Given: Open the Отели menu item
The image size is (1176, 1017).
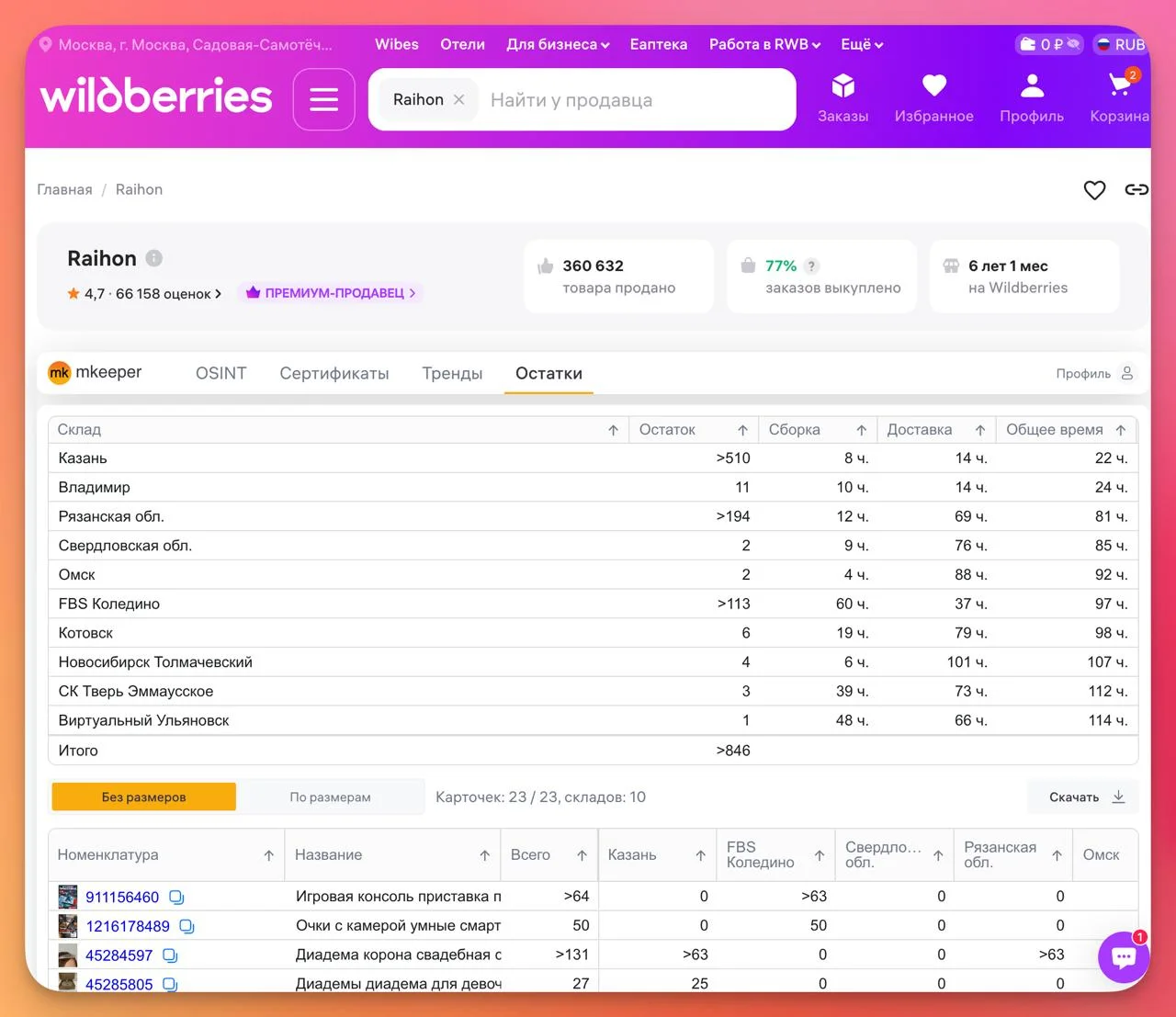Looking at the screenshot, I should [x=462, y=44].
